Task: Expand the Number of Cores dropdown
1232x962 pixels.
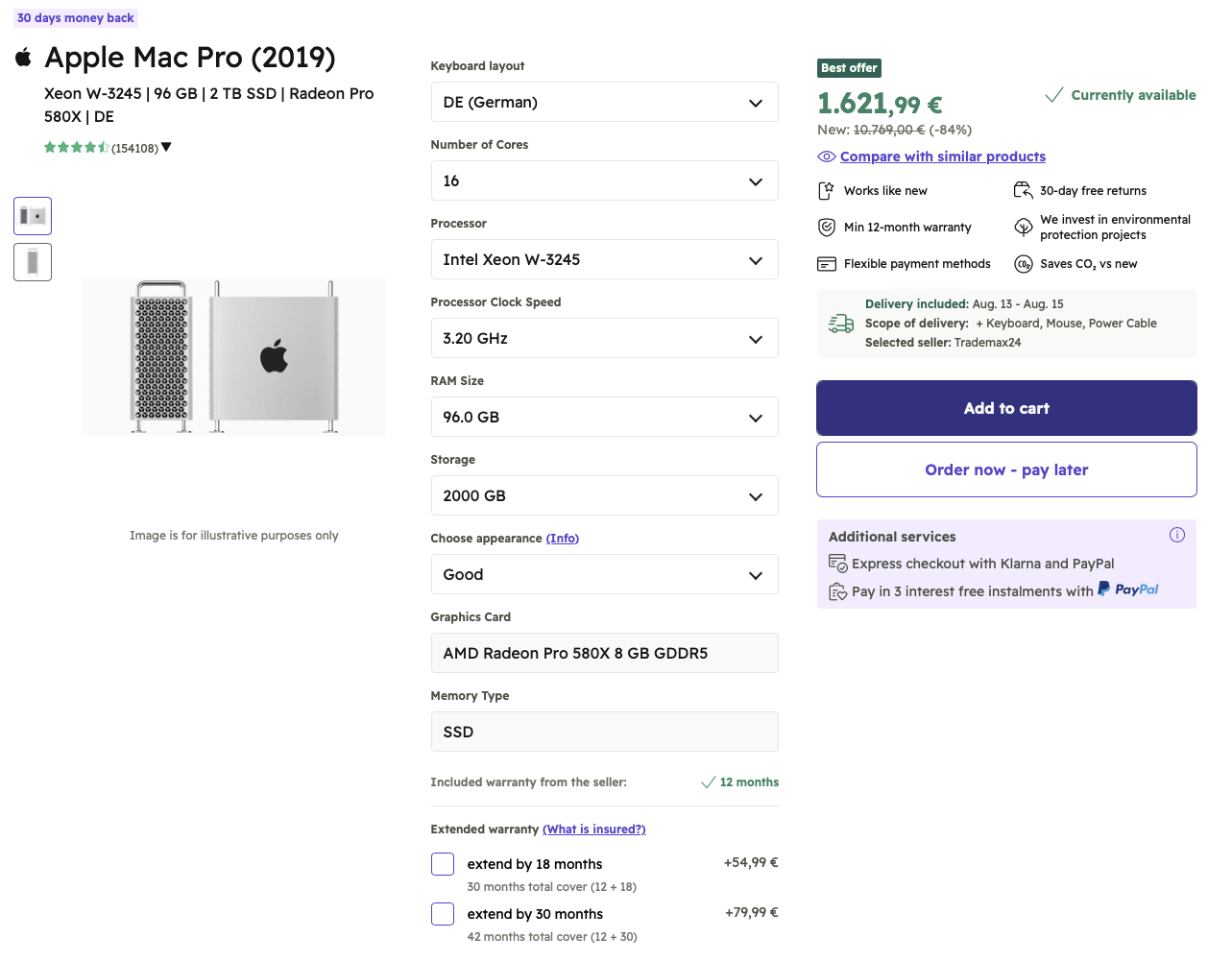Action: (x=604, y=180)
